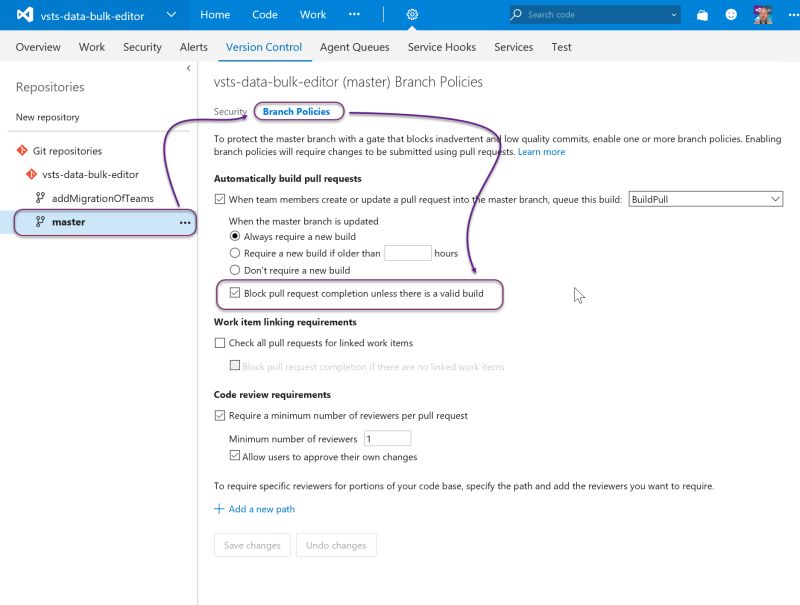
Task: Open the Home hub
Action: (x=215, y=15)
